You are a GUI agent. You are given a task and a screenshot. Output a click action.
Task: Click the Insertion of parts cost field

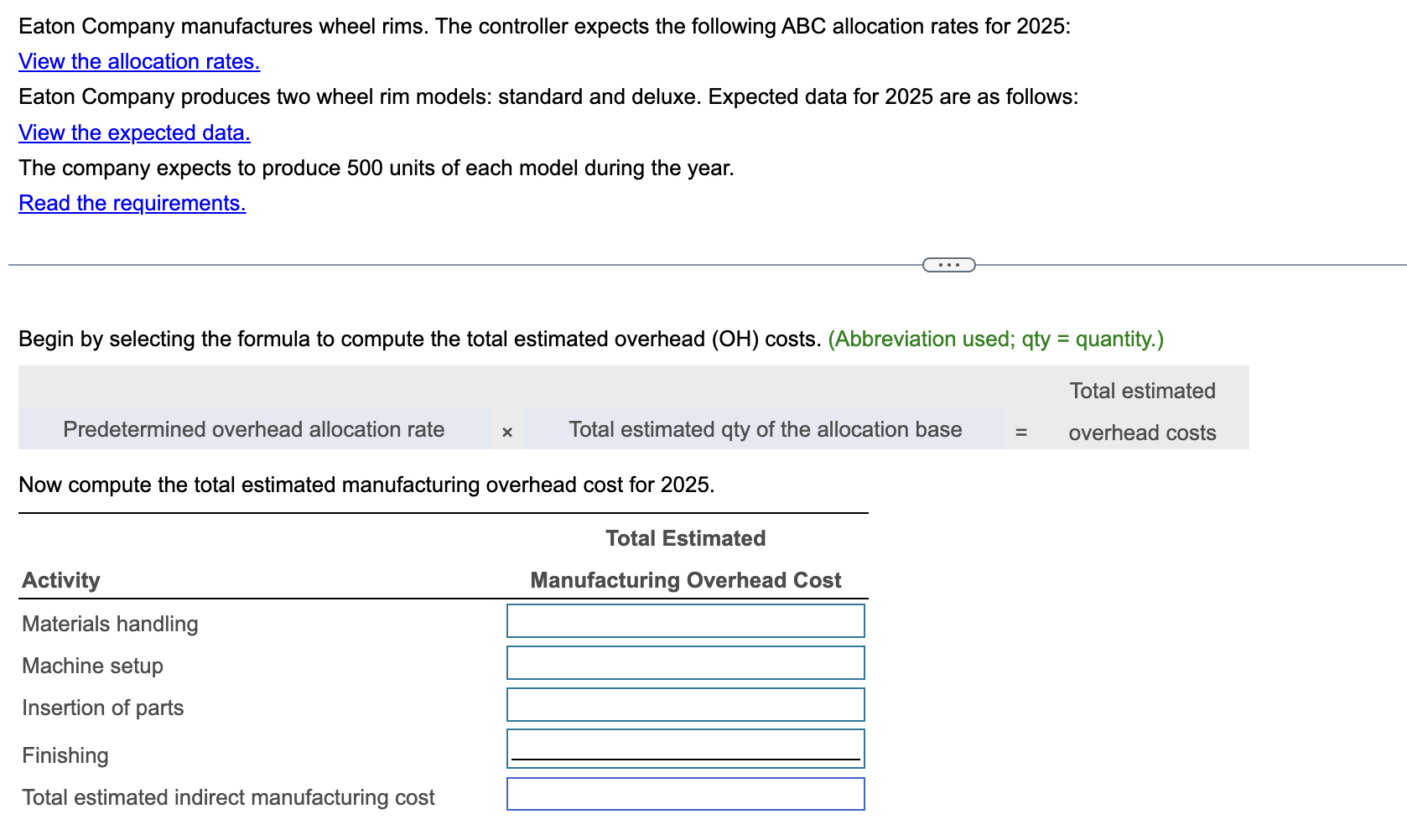(x=686, y=705)
